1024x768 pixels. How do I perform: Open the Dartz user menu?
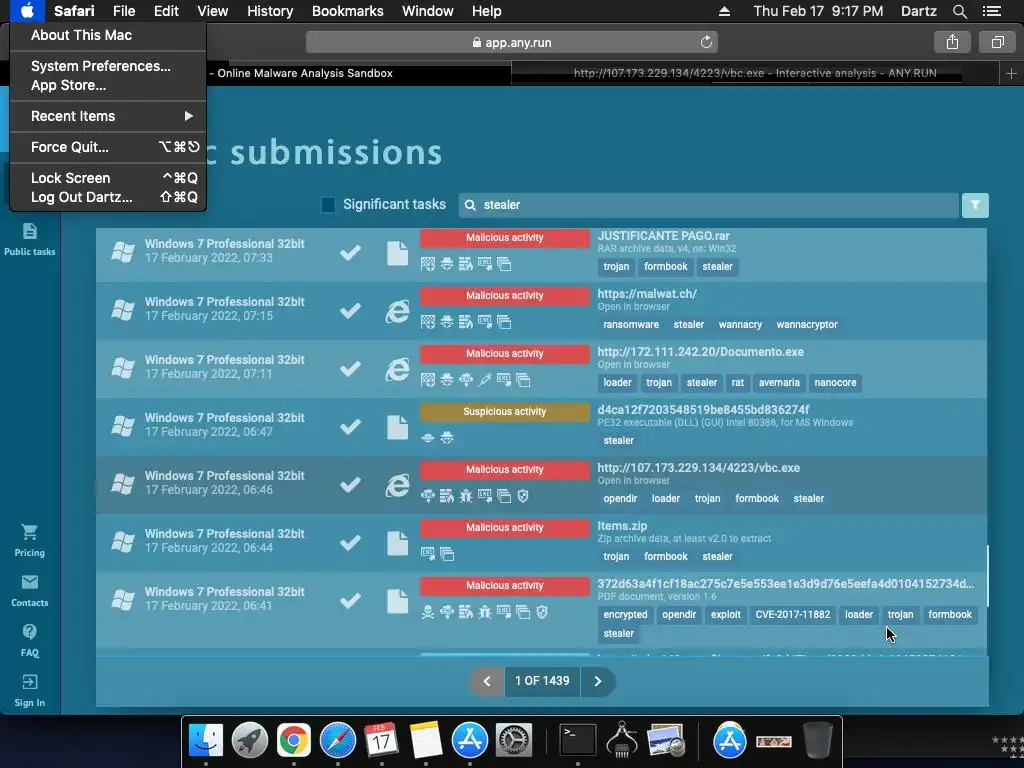[918, 11]
